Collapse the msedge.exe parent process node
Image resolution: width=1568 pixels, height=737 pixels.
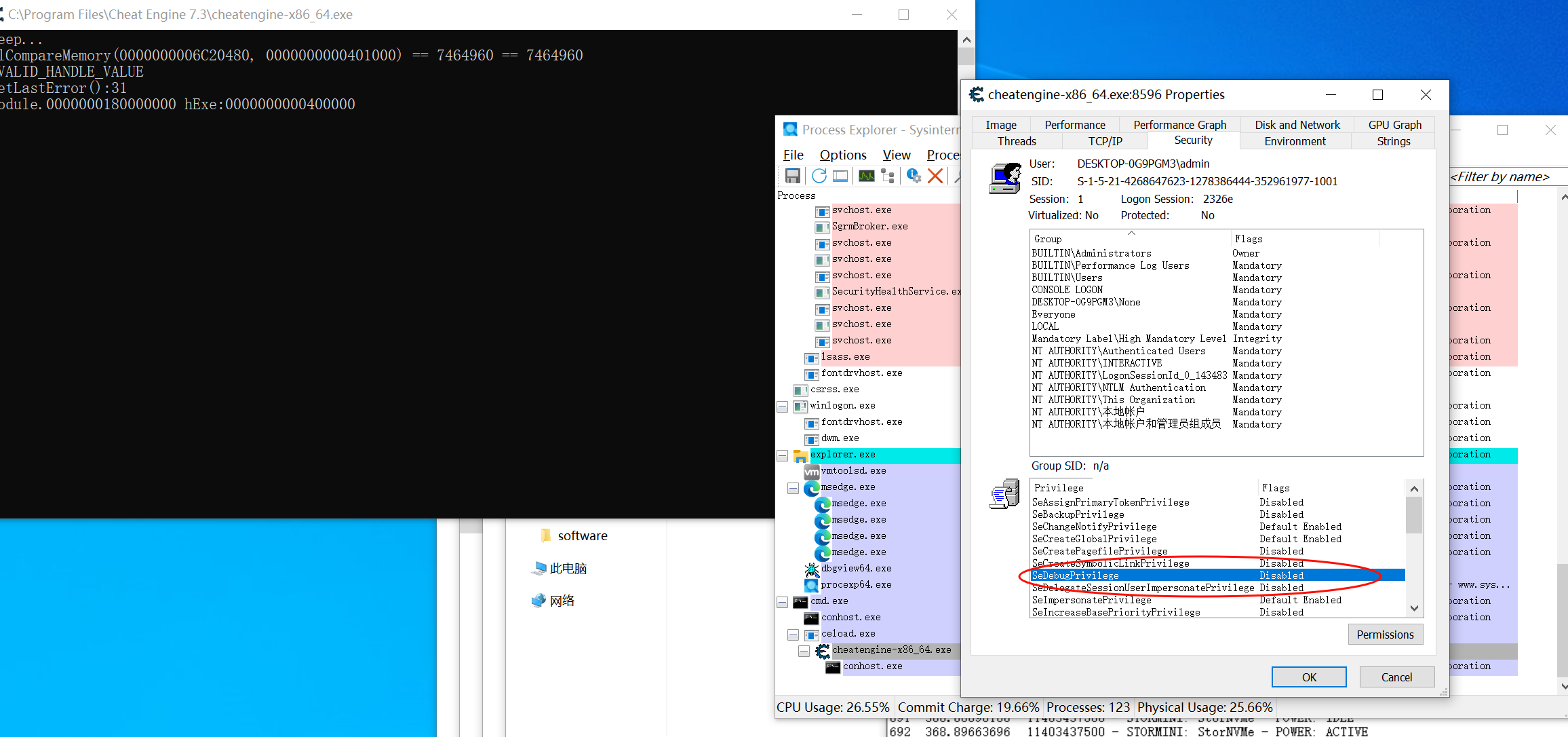tap(793, 488)
